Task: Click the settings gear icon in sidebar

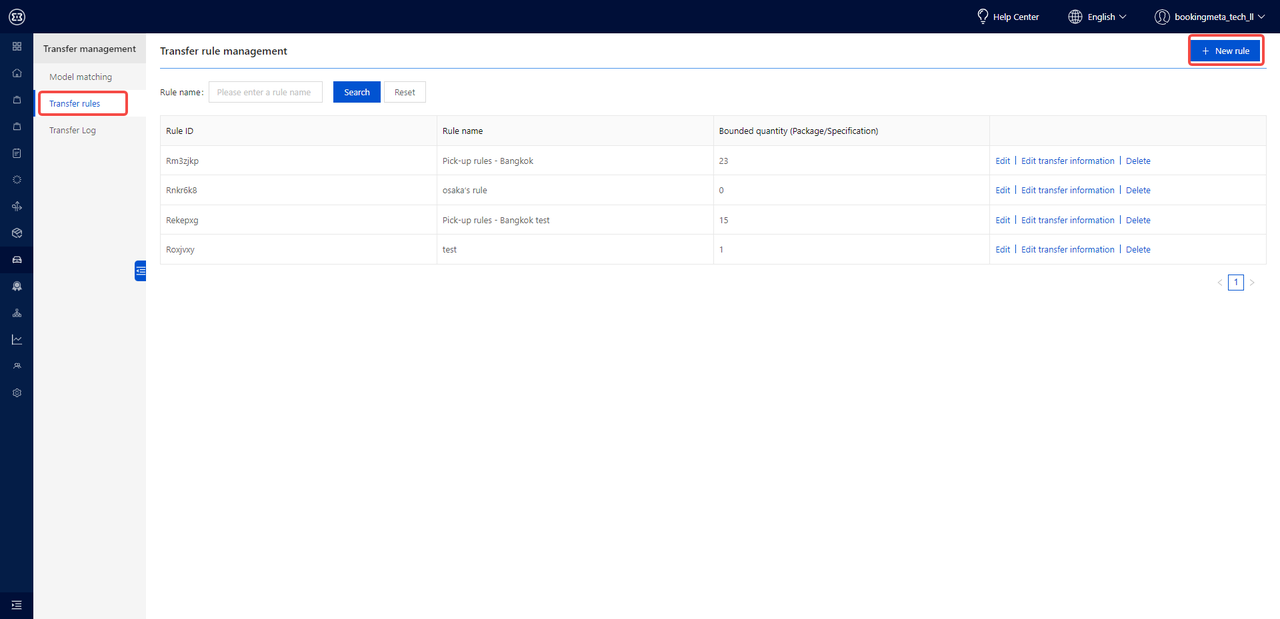Action: pos(16,393)
